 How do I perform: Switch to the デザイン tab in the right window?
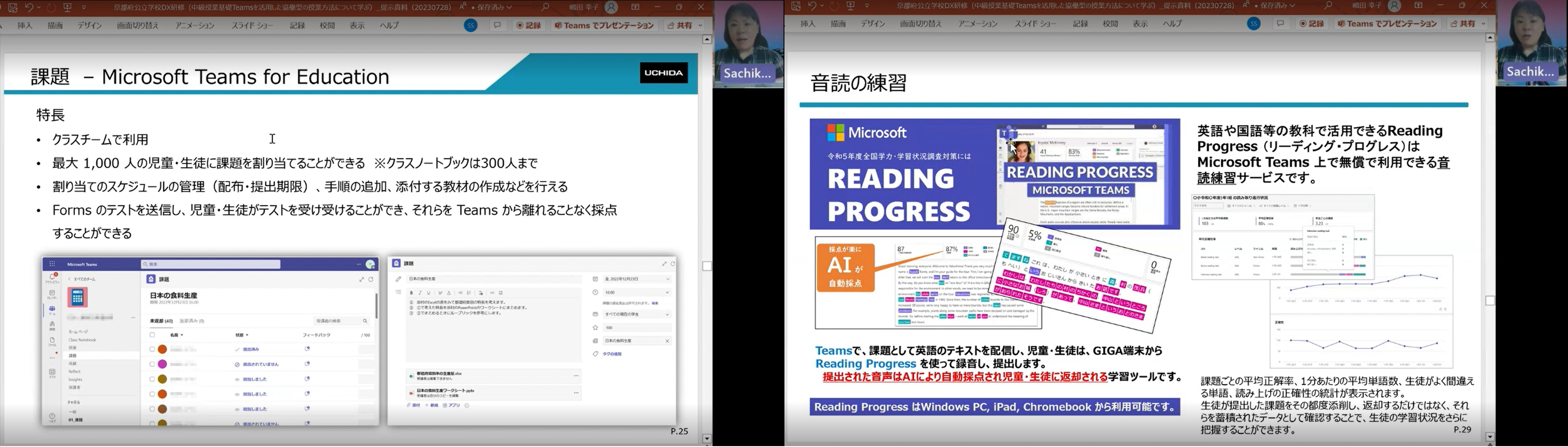[873, 24]
